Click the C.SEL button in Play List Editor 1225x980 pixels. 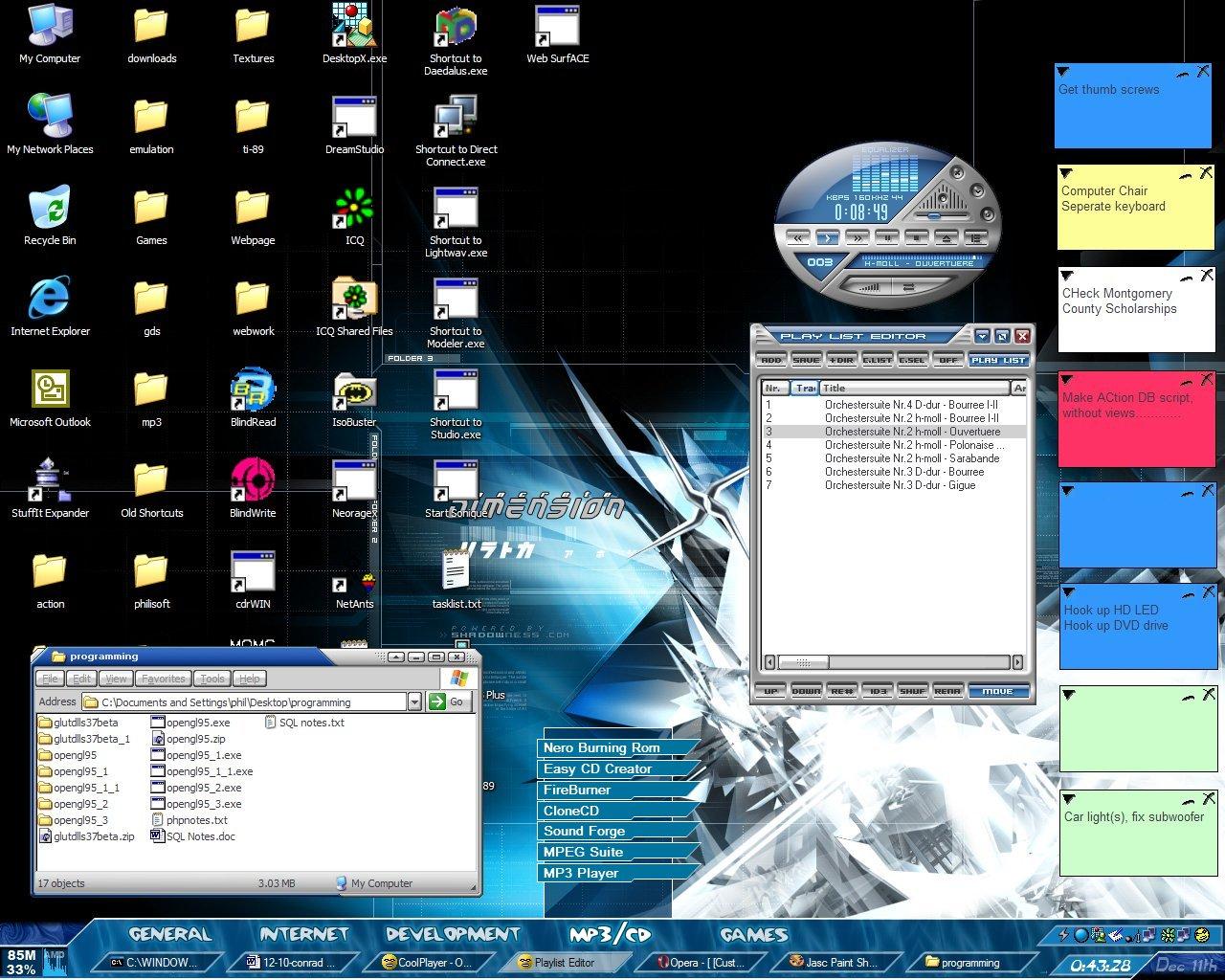point(913,360)
